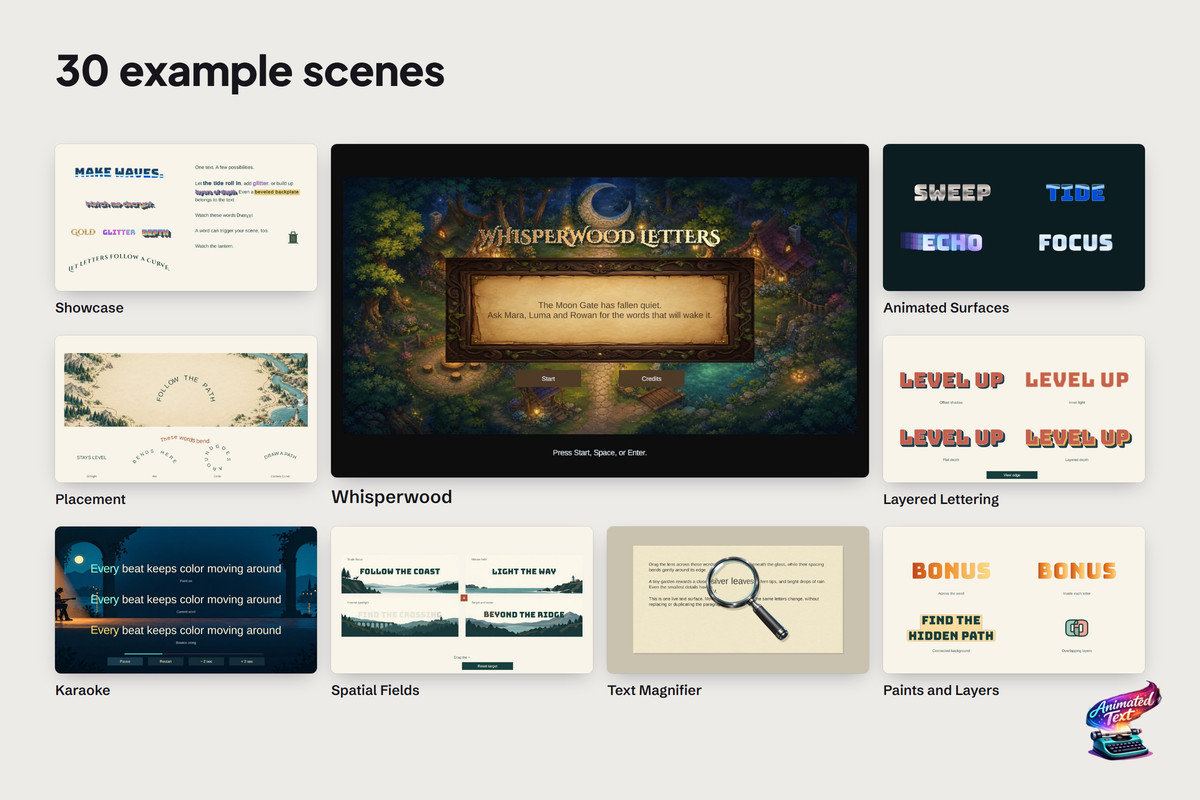The width and height of the screenshot is (1200, 800).
Task: Click the Whisperwood scene title
Action: 392,497
